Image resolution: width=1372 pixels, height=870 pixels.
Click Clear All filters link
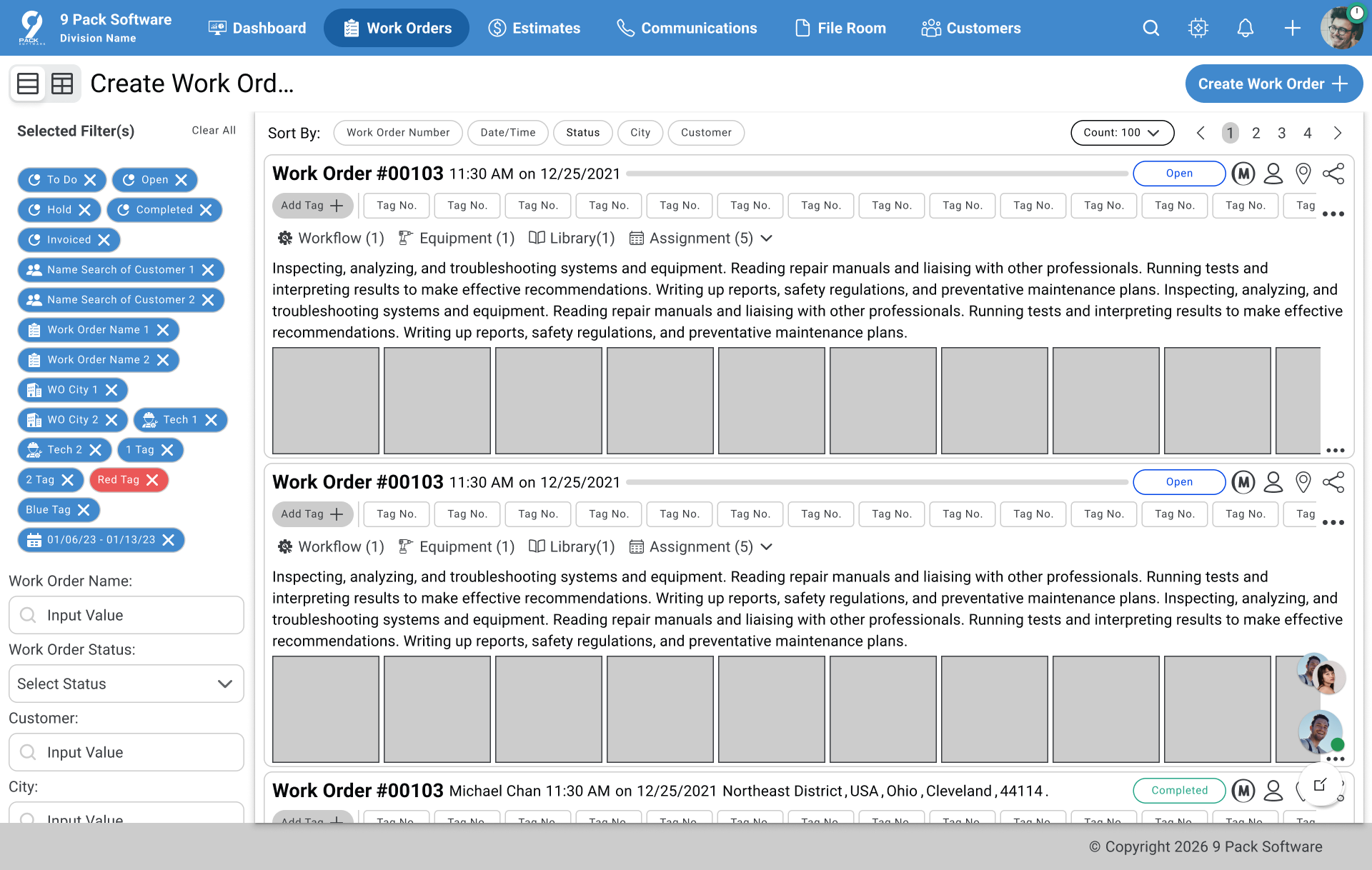tap(214, 131)
